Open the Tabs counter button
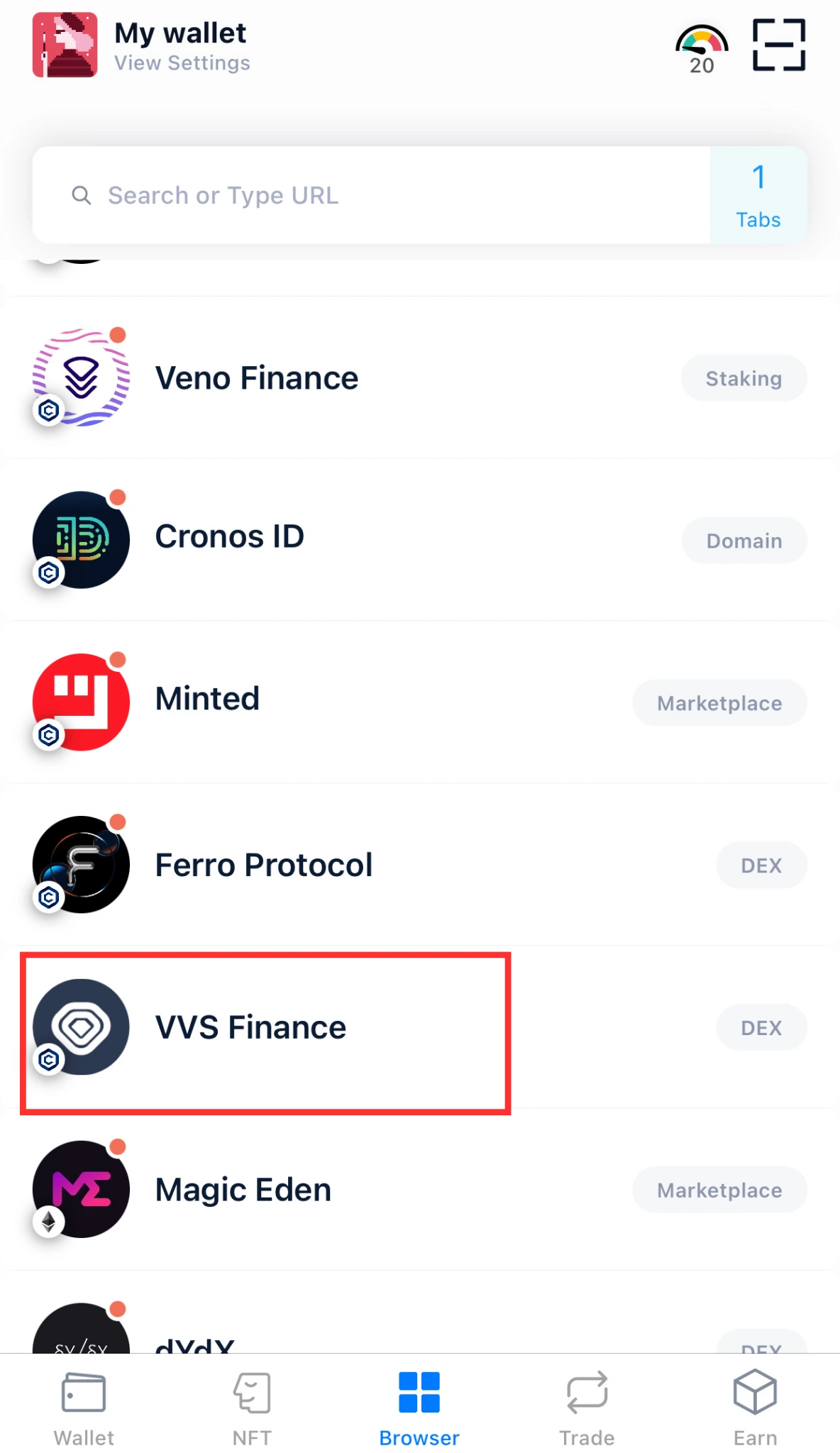 (758, 195)
